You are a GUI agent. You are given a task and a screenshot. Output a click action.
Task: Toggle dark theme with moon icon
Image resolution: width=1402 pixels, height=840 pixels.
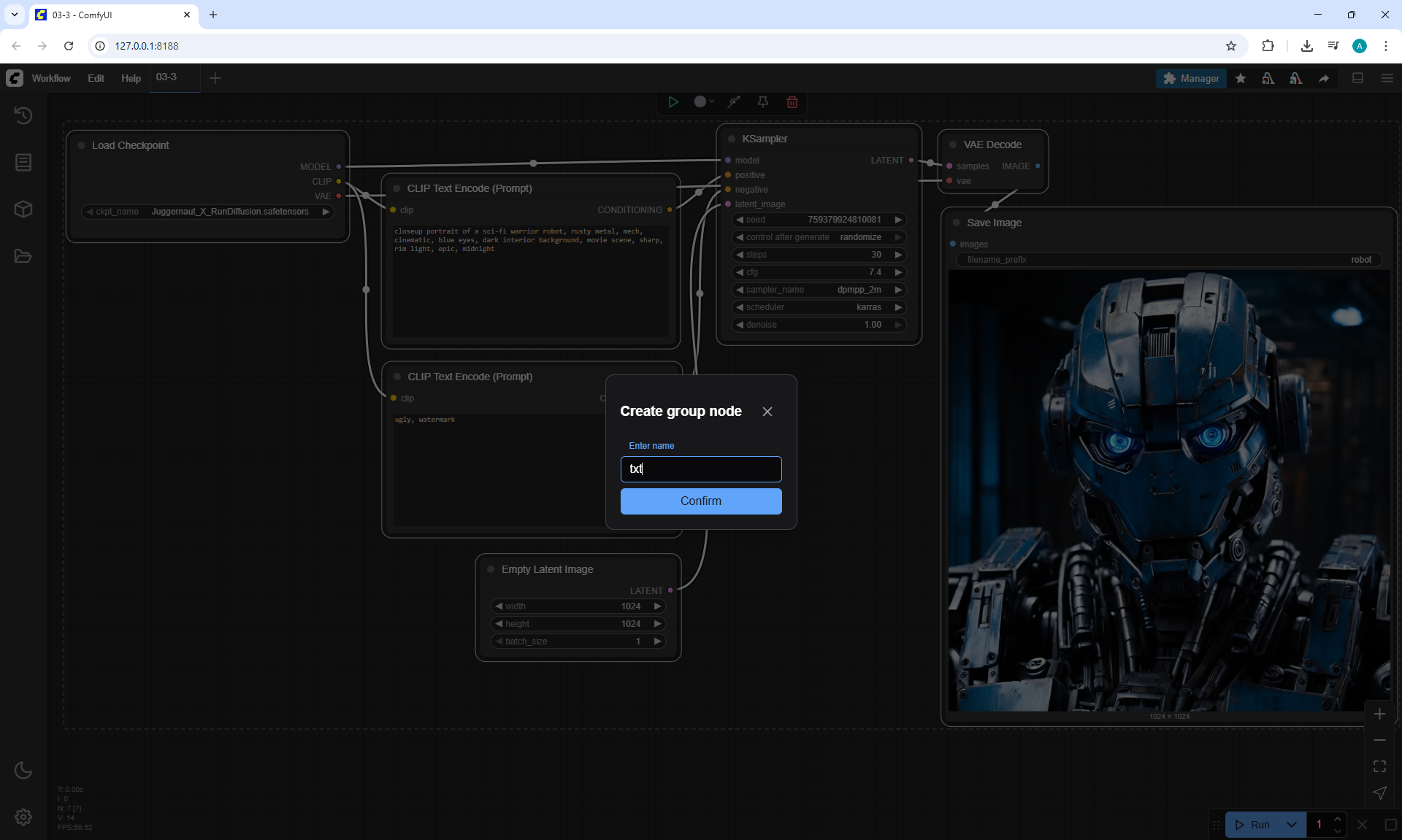(23, 770)
